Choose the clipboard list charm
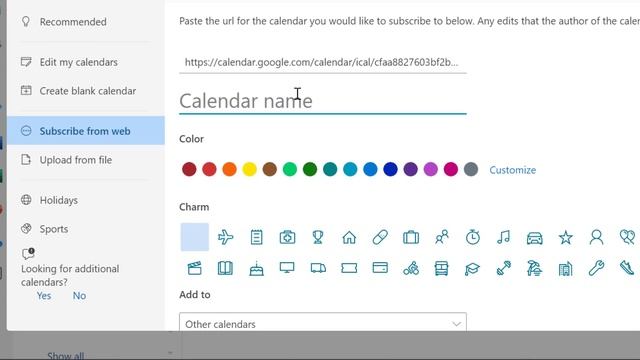640x360 pixels. pyautogui.click(x=256, y=237)
